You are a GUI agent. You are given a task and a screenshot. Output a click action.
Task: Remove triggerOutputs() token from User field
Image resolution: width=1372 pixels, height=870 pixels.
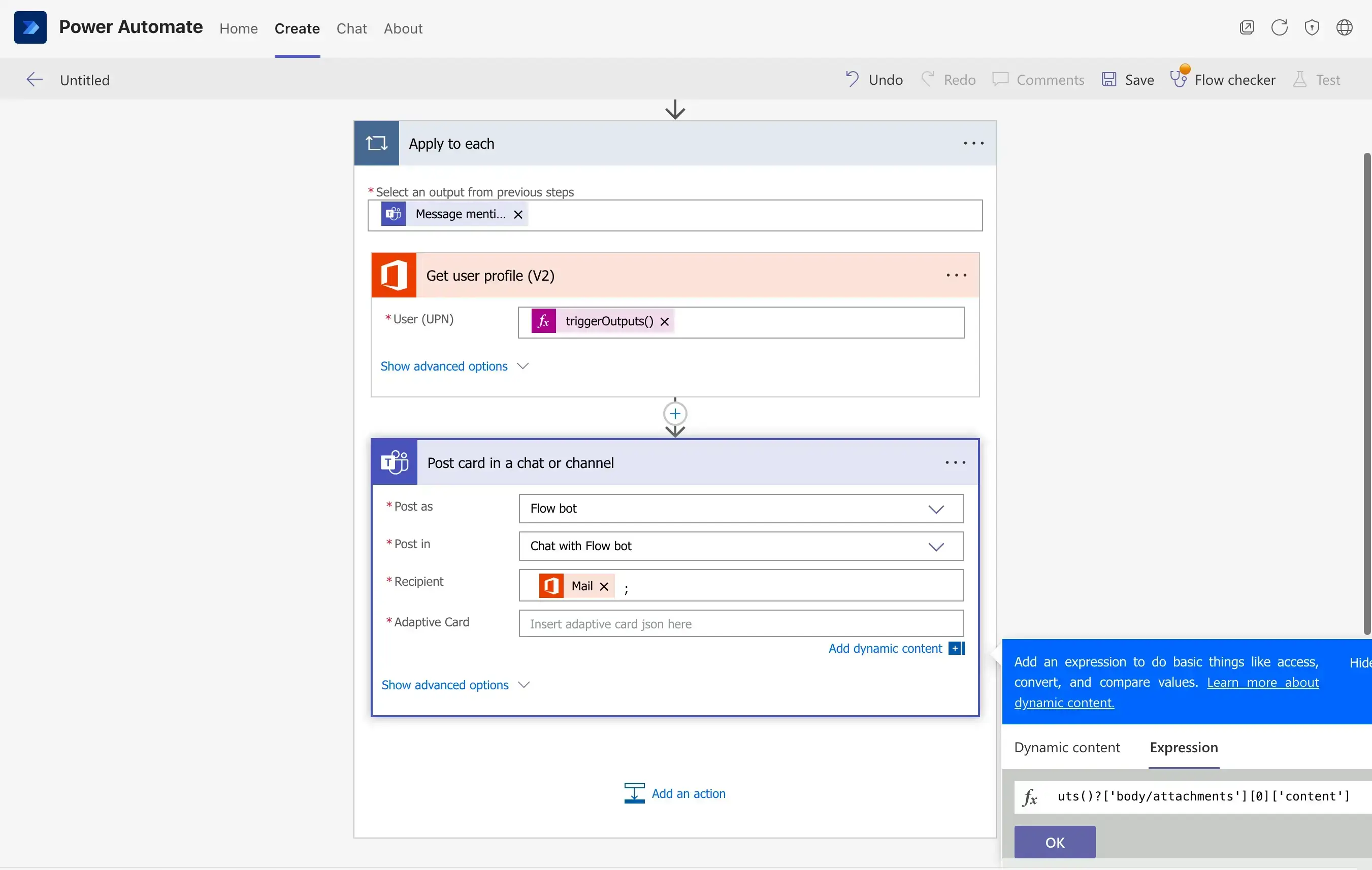click(665, 321)
